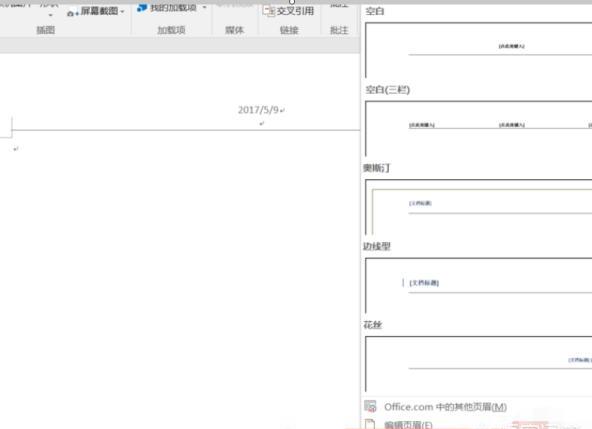Screen dimensions: 592x429
Task: Click the 交叉引用 icon
Action: click(x=269, y=11)
